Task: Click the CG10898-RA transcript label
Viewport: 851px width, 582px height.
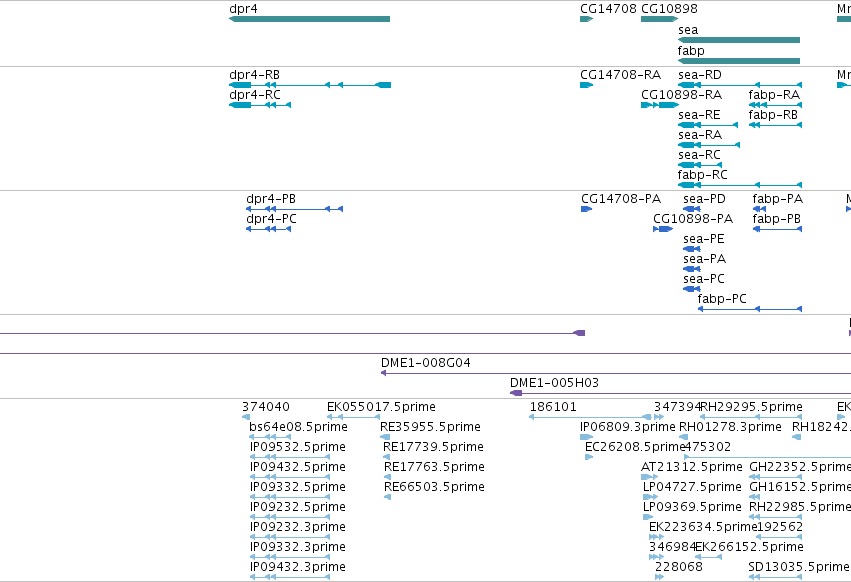Action: click(x=681, y=95)
